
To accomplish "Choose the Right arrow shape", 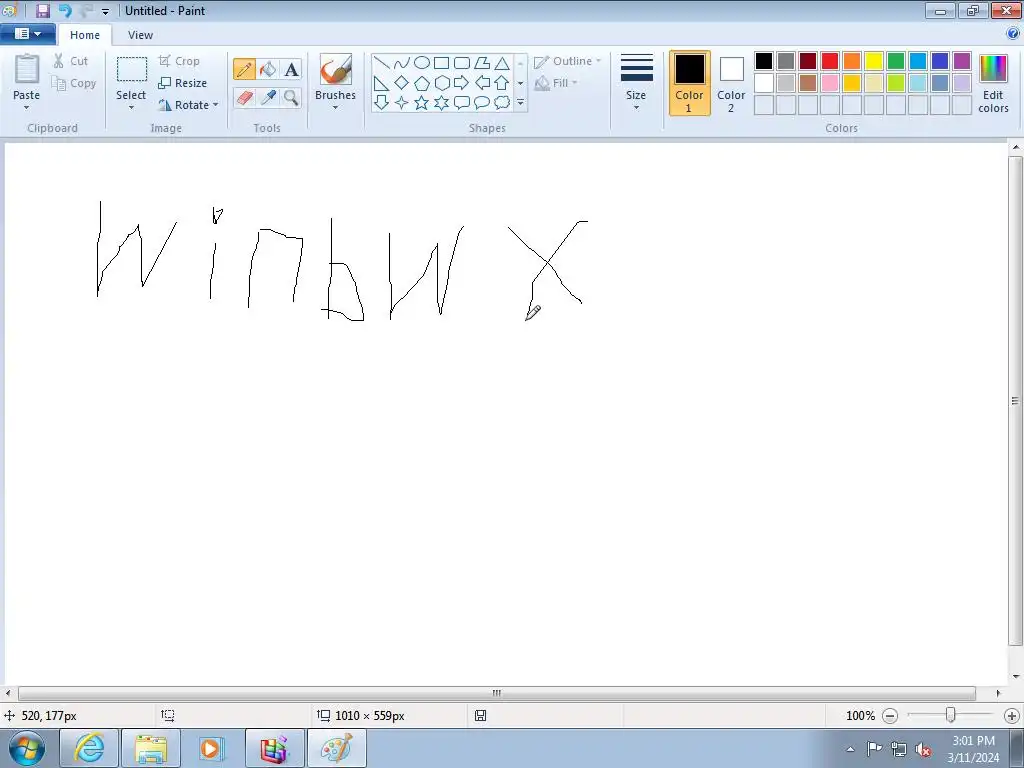I will pos(462,83).
